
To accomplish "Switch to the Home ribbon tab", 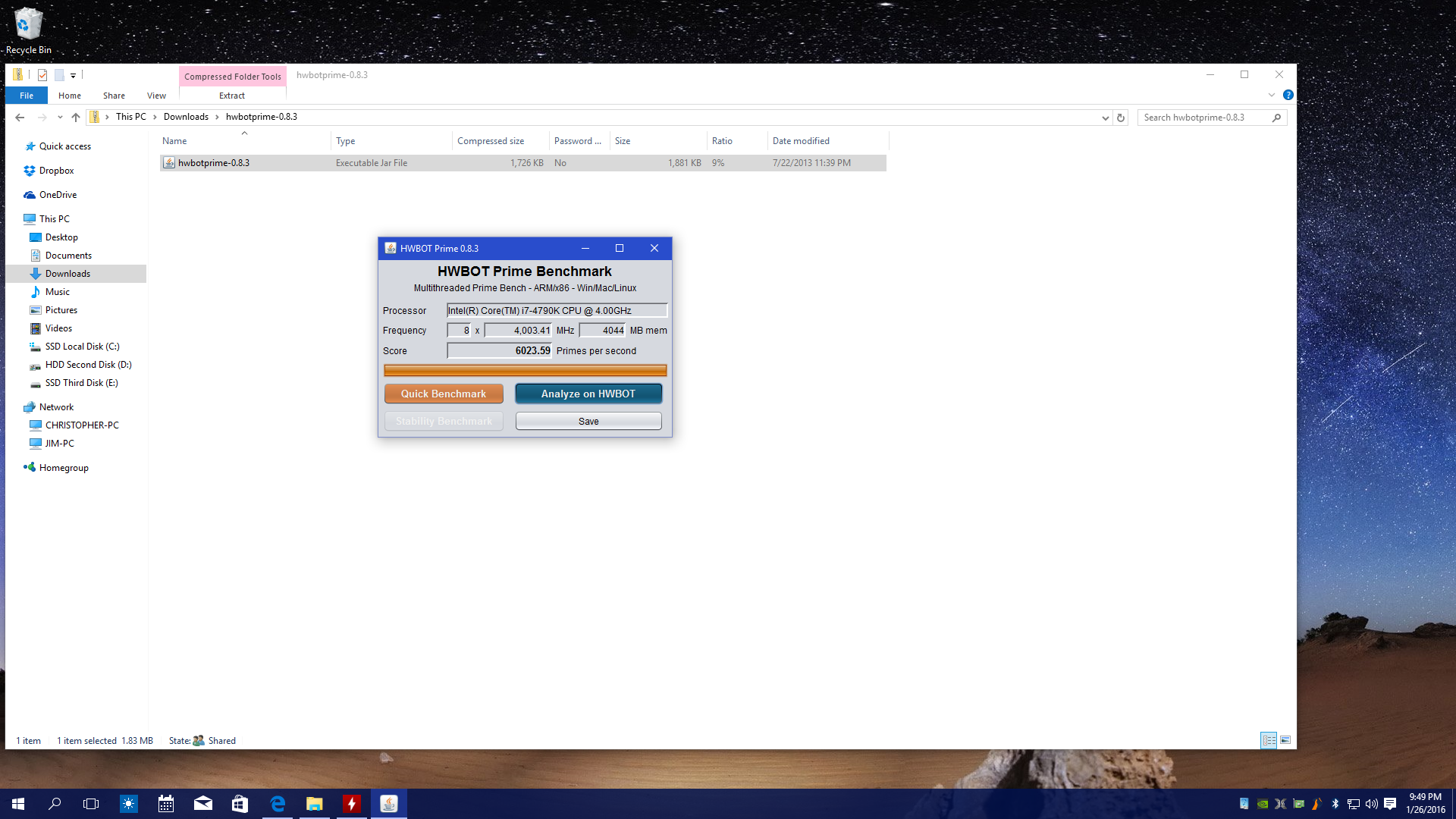I will point(70,96).
